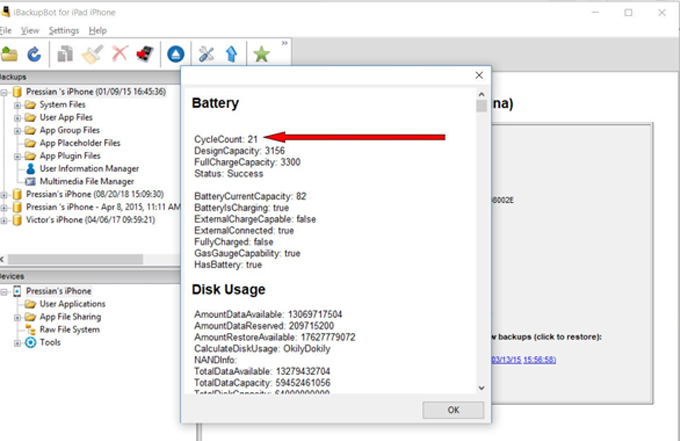Expand the System Files tree node
Image resolution: width=680 pixels, height=441 pixels.
click(x=18, y=105)
